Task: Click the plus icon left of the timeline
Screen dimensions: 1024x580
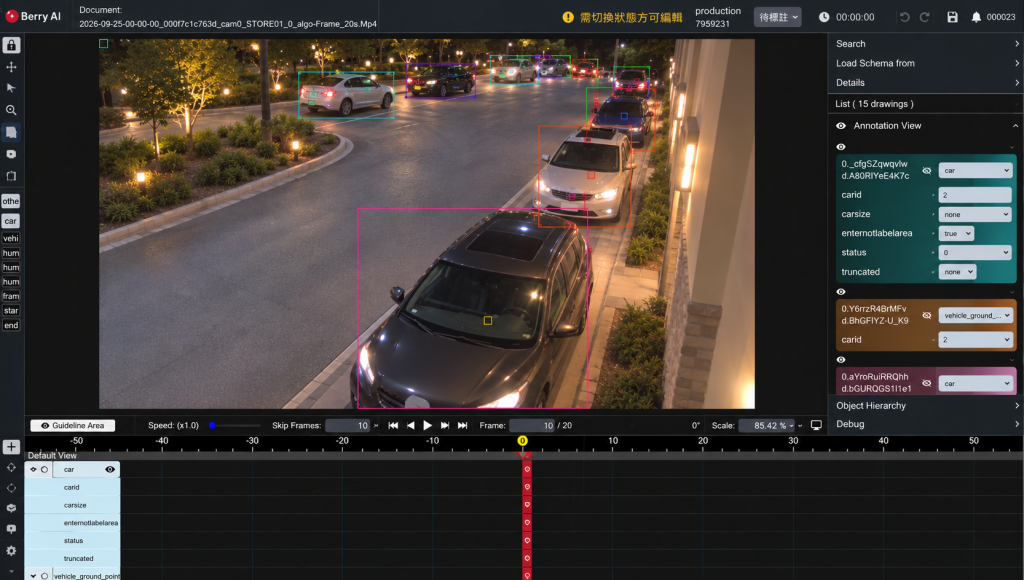Action: 11,447
